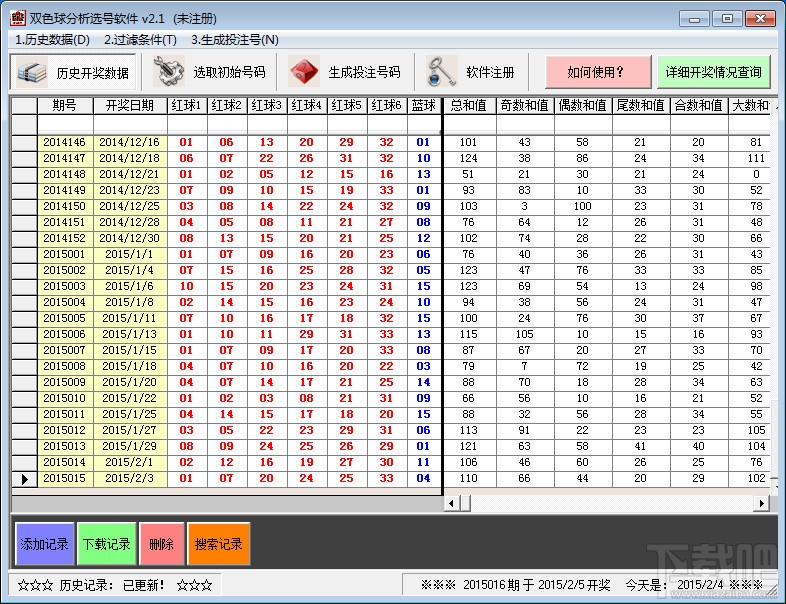Open the 1.历史数据(D) menu

click(x=52, y=40)
